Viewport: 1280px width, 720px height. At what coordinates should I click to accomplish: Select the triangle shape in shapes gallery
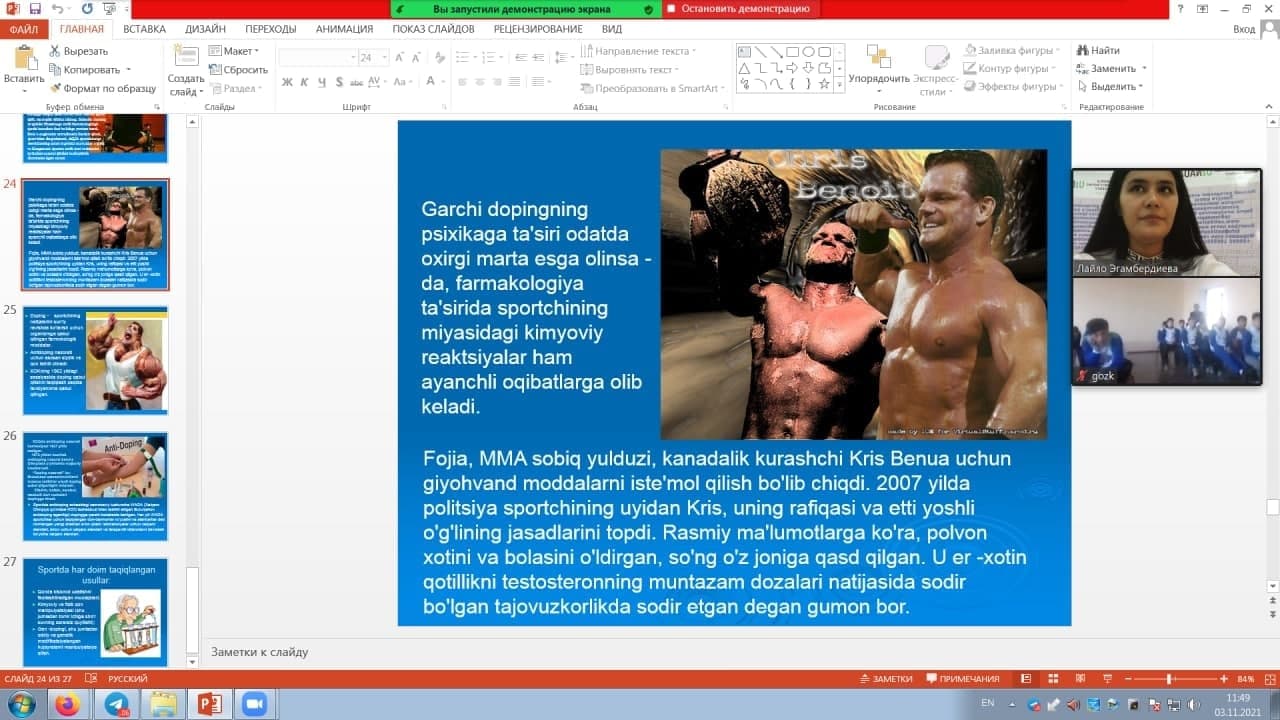pos(744,68)
